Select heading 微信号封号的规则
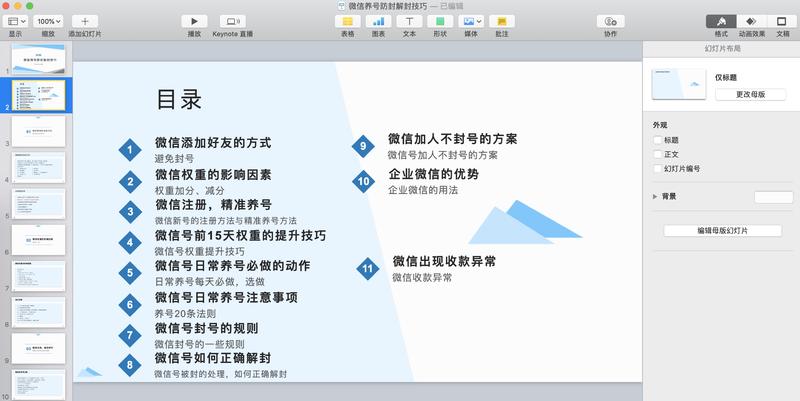Image resolution: width=800 pixels, height=401 pixels. point(207,328)
